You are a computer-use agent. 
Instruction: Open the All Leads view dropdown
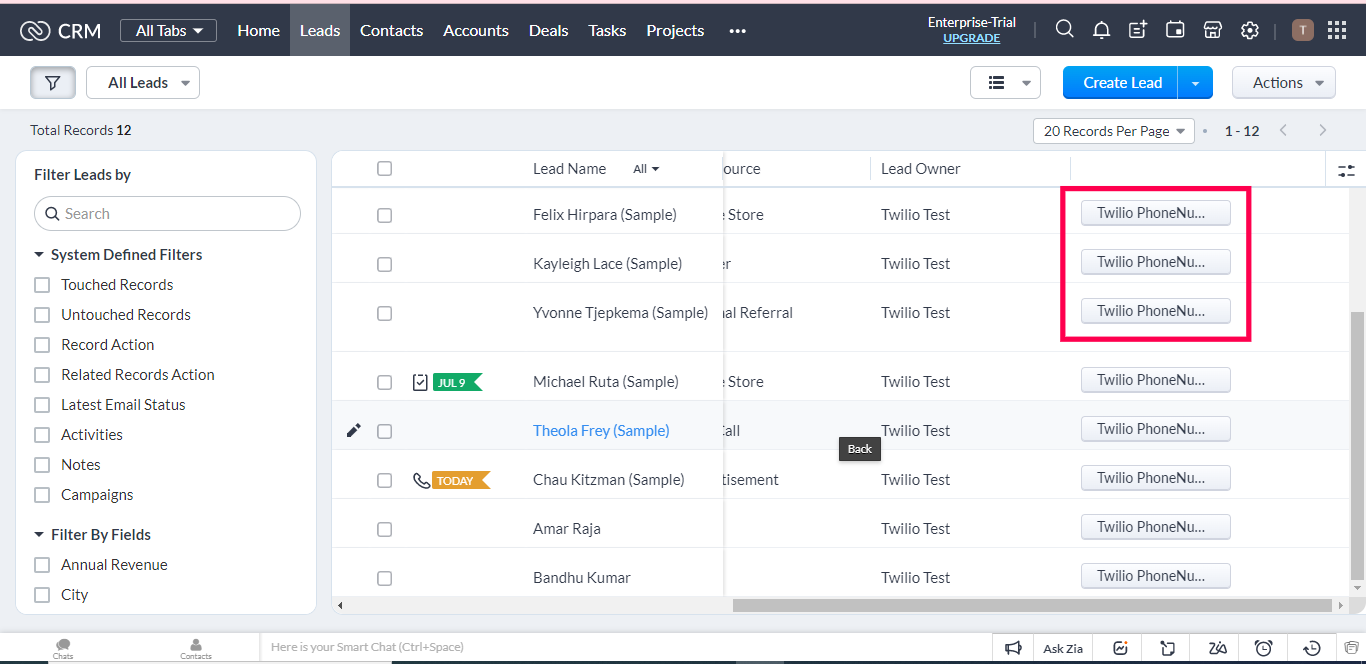click(143, 83)
